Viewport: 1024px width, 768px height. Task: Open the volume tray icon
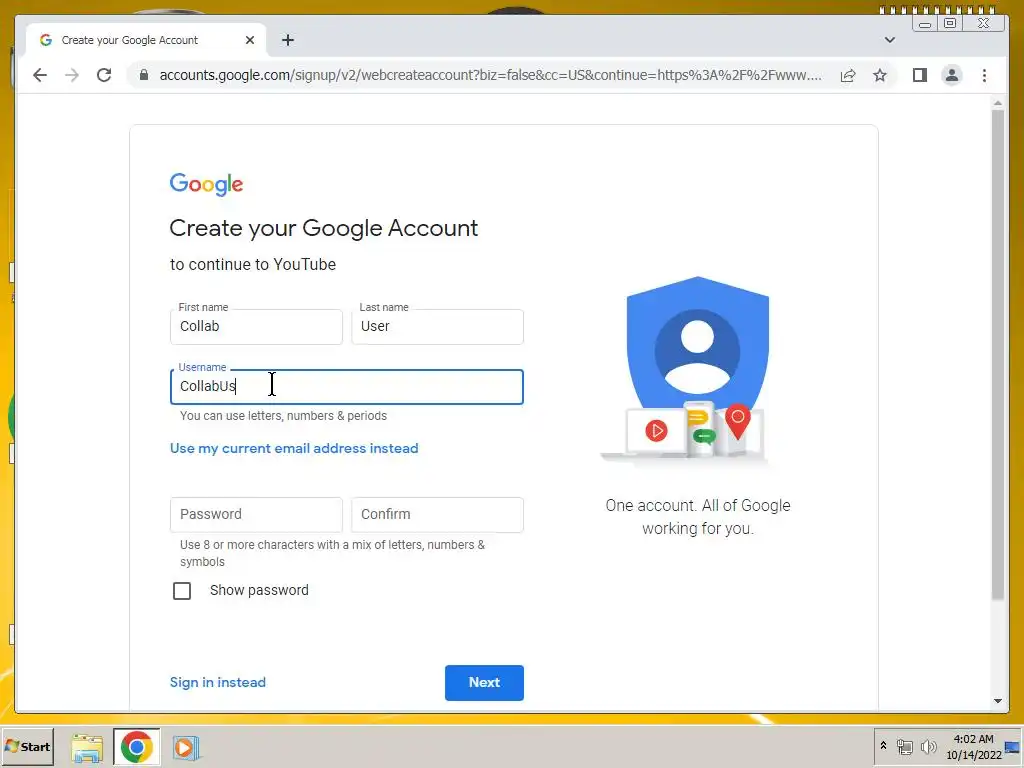coord(928,746)
